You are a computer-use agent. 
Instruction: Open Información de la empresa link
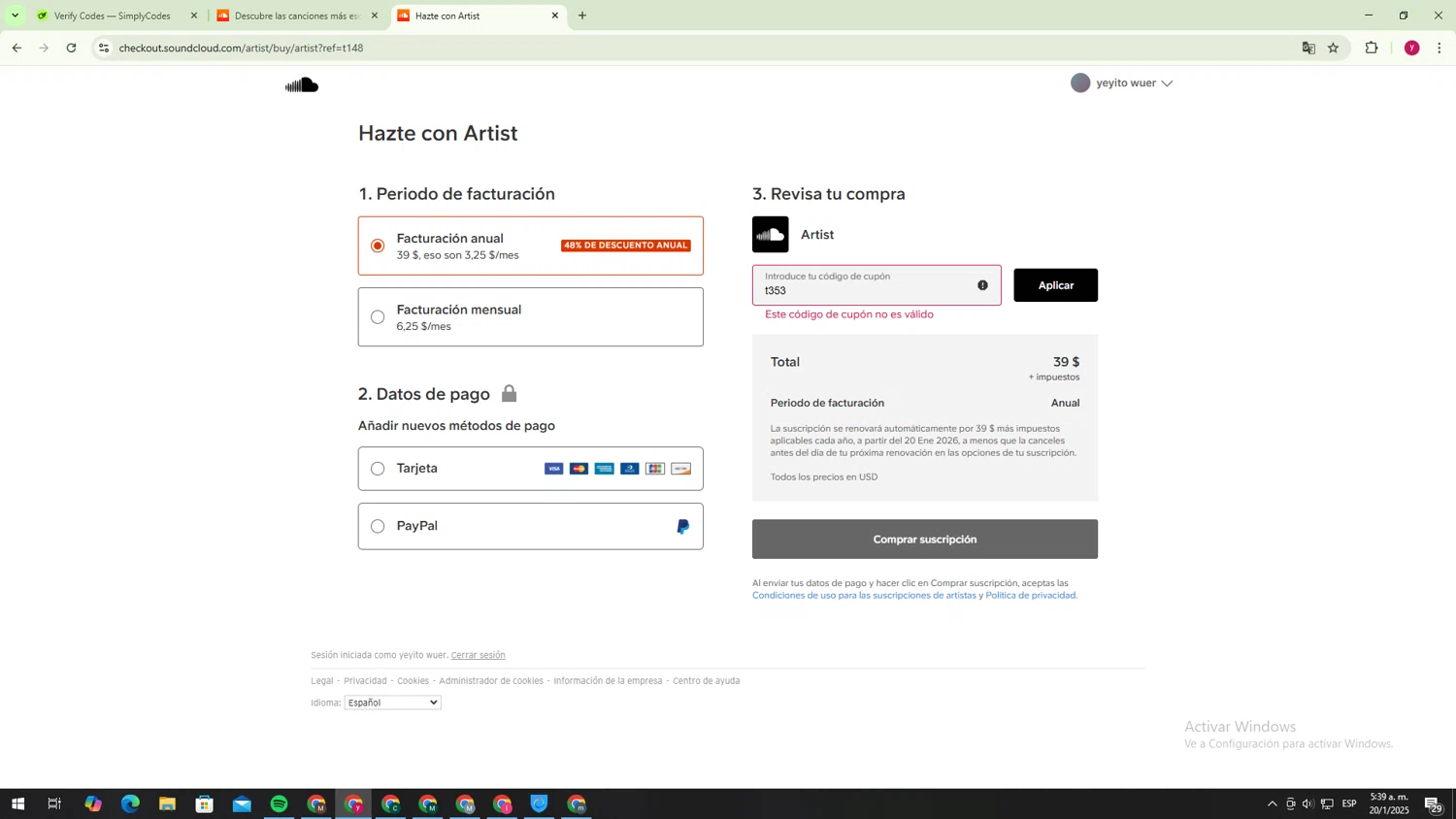pos(608,681)
